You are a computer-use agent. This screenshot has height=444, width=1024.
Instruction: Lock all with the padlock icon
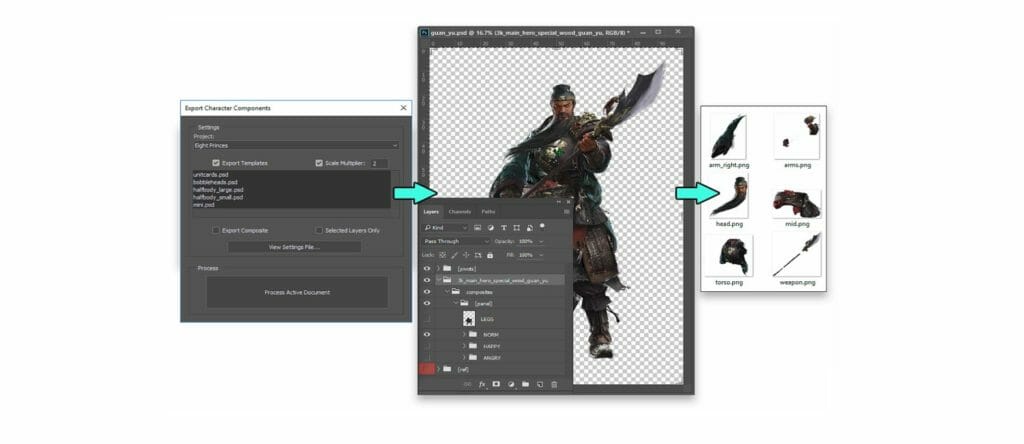[490, 255]
